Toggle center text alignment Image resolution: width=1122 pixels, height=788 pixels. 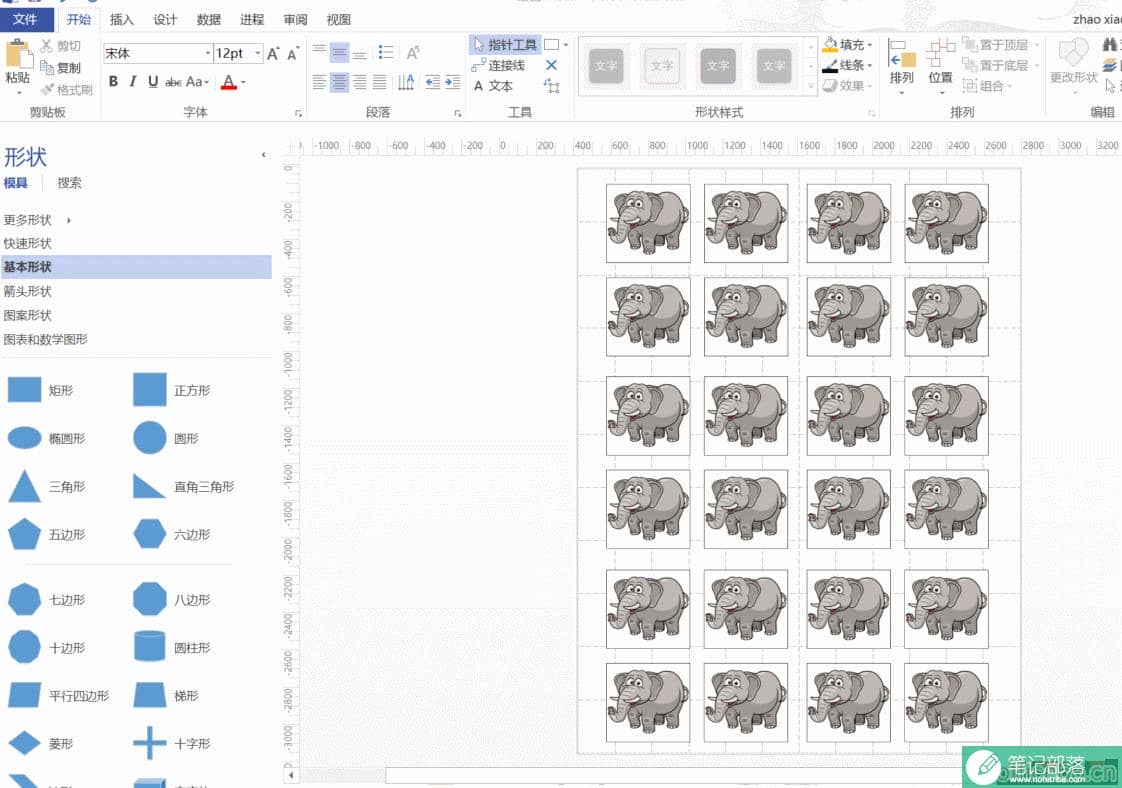pos(339,82)
